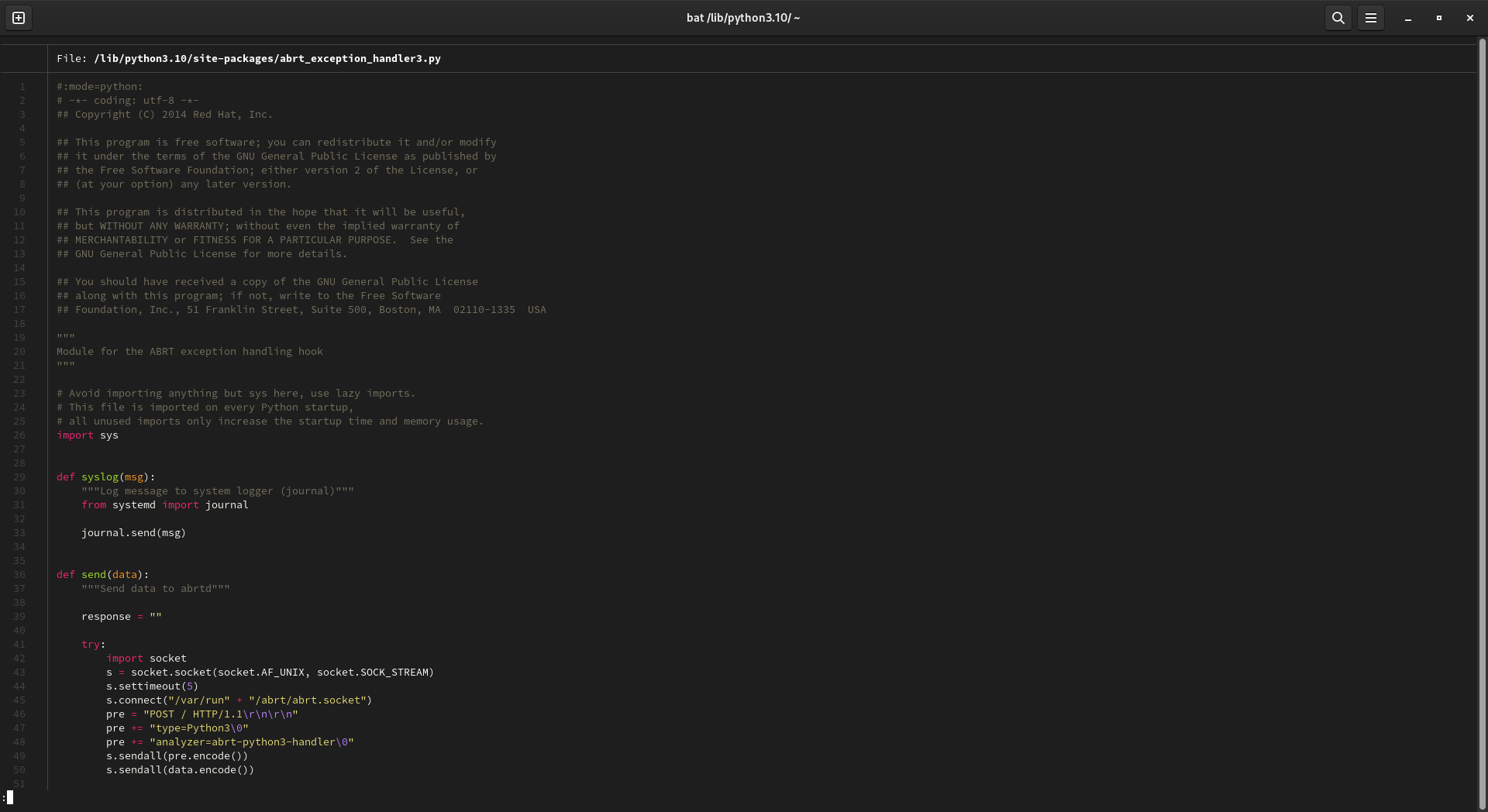Click the file path abrt_exception_handler3.py header

tap(267, 59)
